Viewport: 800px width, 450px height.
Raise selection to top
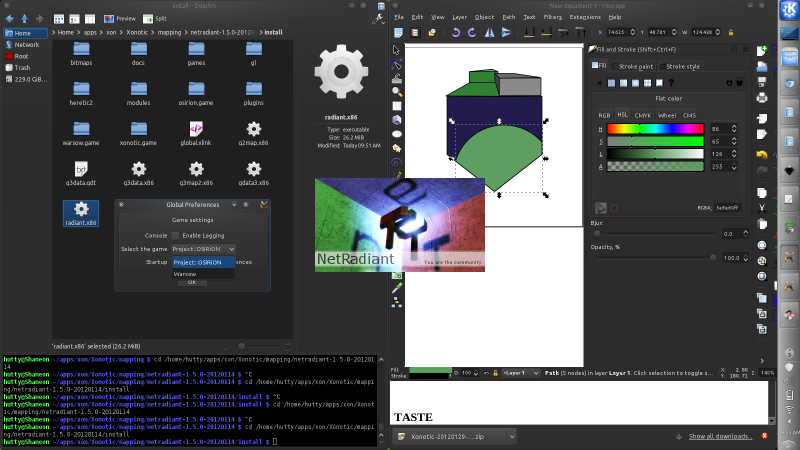(580, 32)
